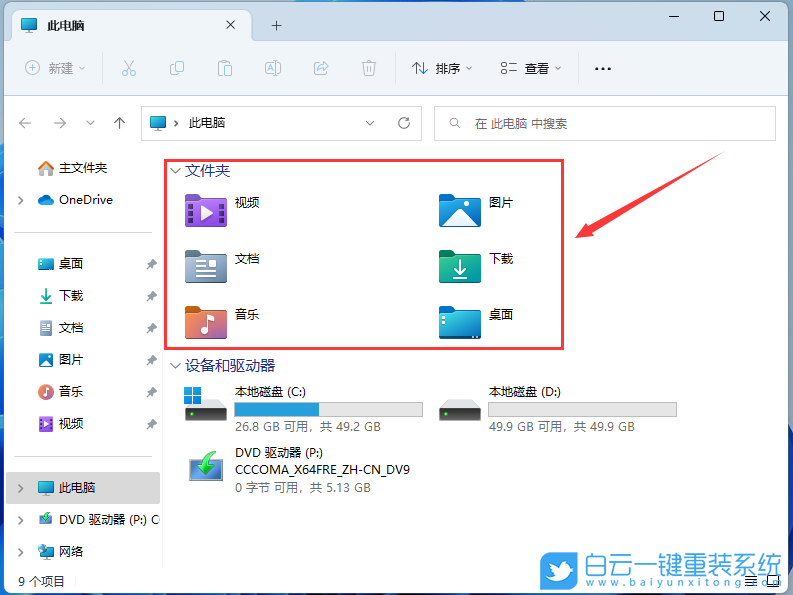Go up one level with up arrow
Image resolution: width=793 pixels, height=595 pixels.
119,123
